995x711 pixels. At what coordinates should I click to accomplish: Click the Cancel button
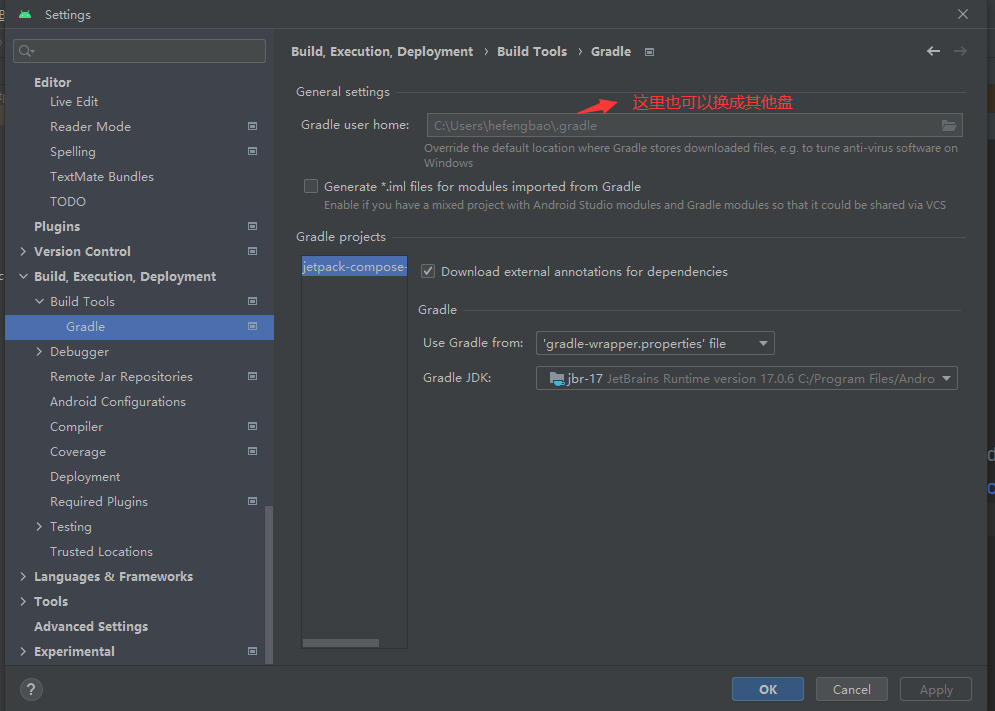pos(852,689)
